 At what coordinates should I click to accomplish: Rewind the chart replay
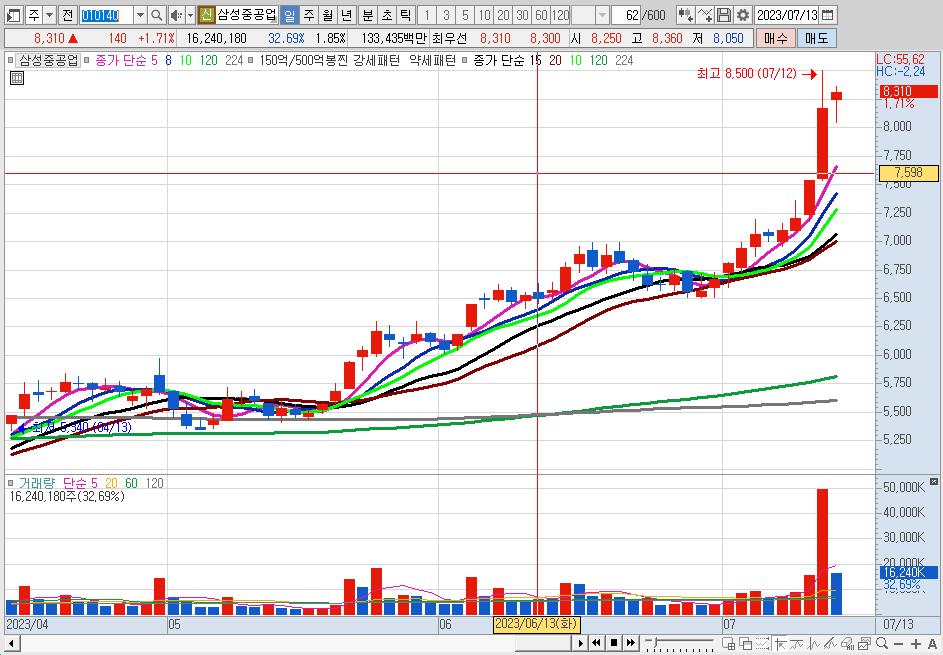pos(596,644)
